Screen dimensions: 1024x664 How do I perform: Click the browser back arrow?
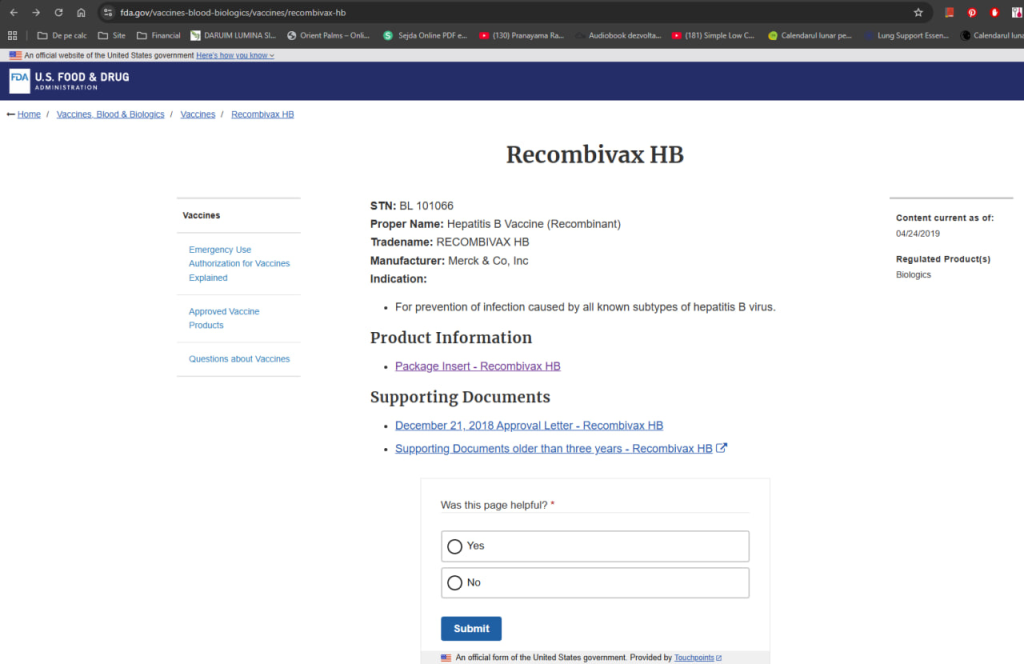13,12
